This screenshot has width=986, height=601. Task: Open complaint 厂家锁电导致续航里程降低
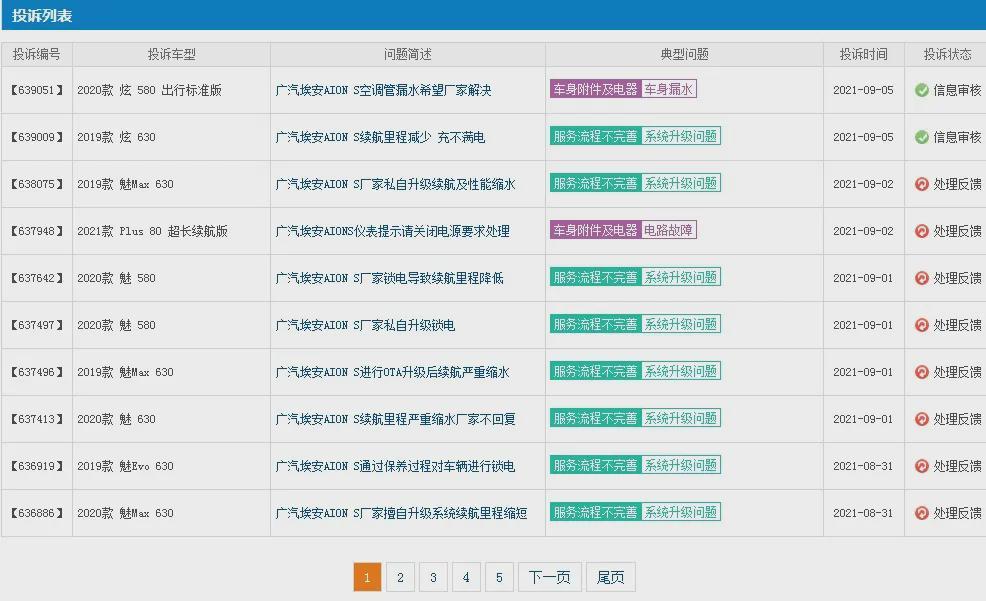[x=389, y=278]
